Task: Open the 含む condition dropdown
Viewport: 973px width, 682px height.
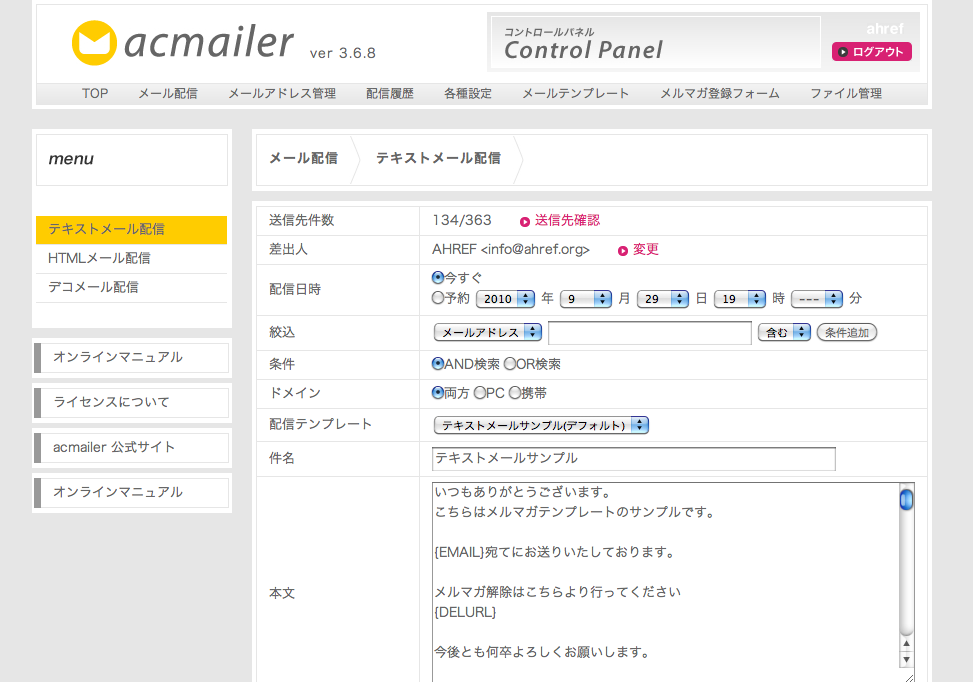Action: (785, 332)
